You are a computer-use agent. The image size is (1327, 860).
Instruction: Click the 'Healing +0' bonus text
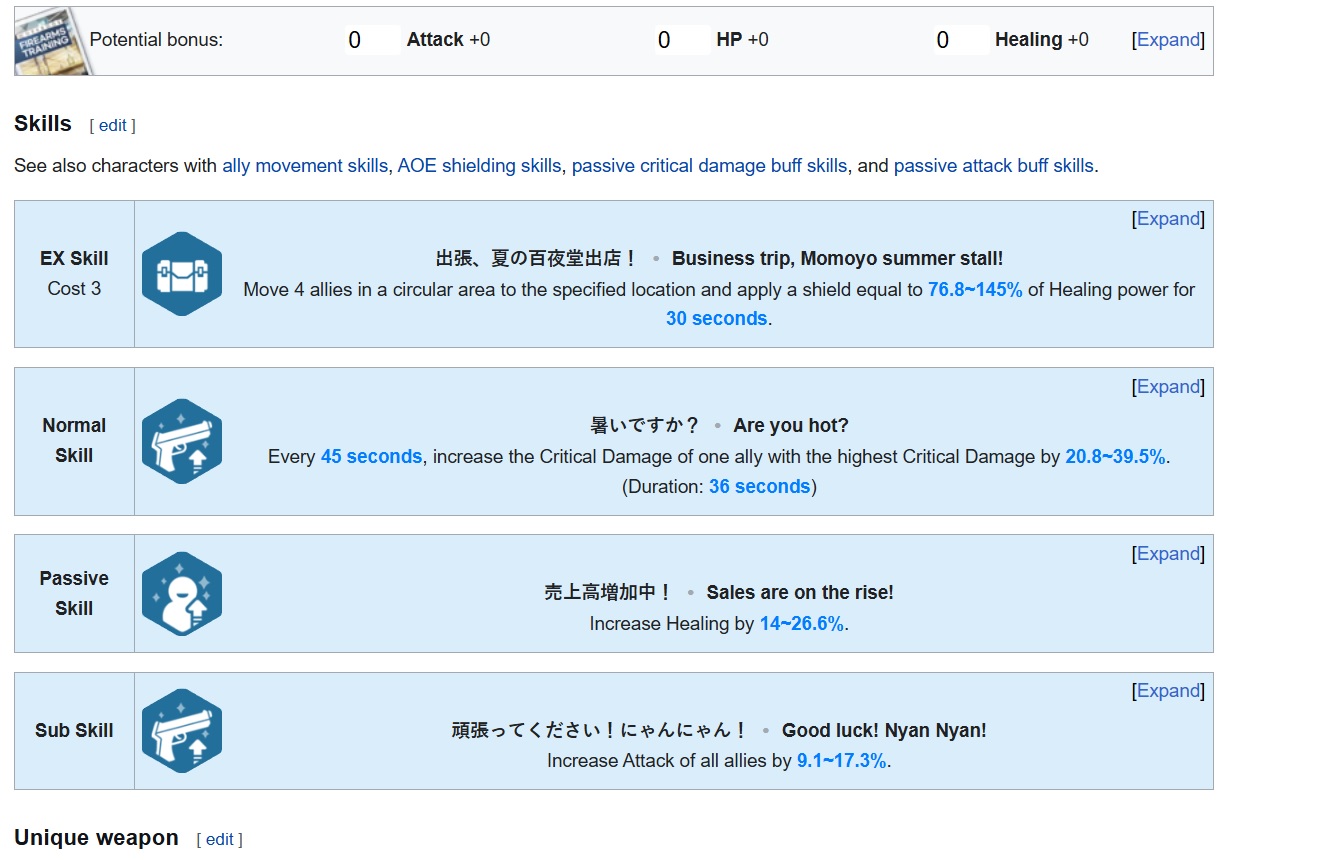(x=1041, y=40)
